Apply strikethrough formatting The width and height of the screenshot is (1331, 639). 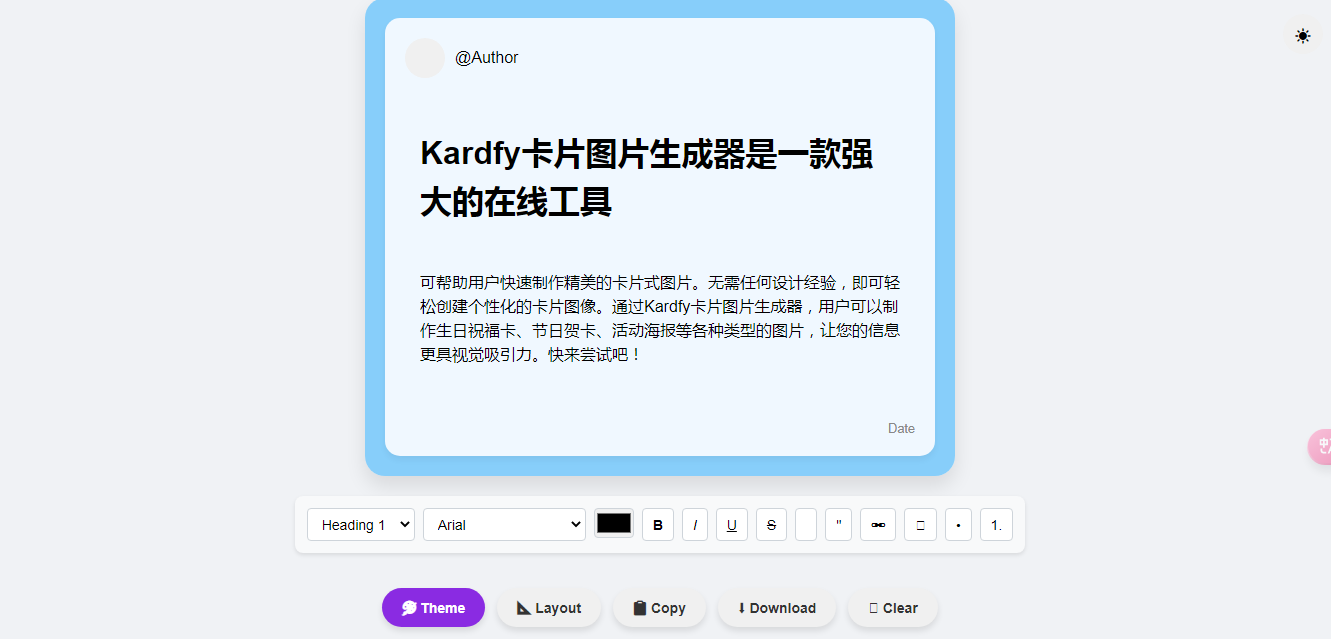coord(771,524)
